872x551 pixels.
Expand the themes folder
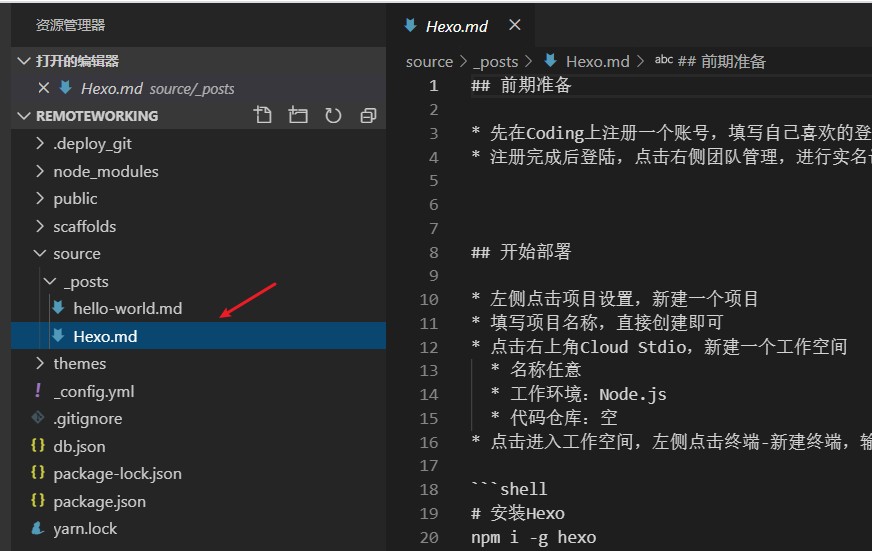coord(39,363)
